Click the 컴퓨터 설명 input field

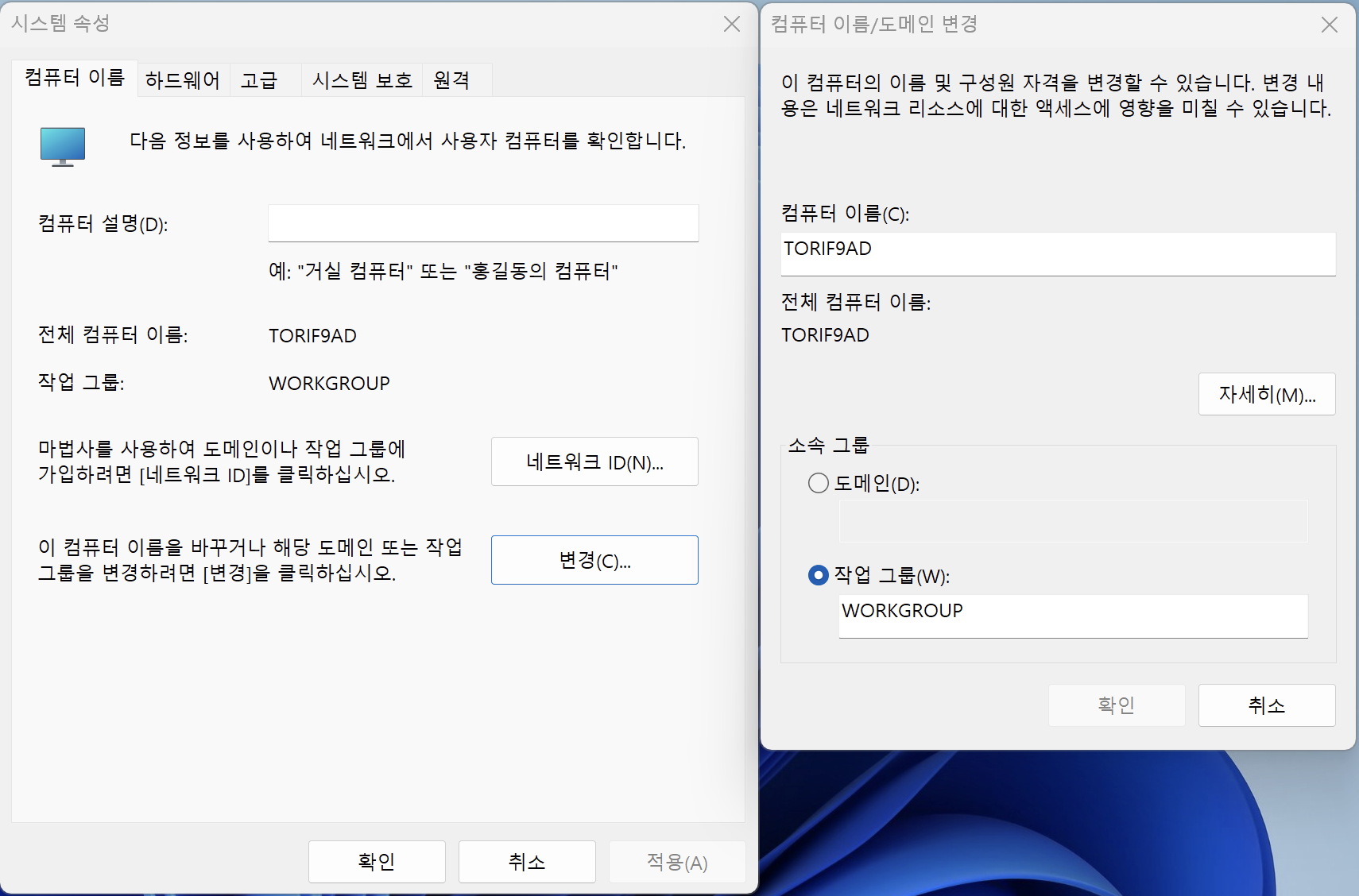[483, 223]
